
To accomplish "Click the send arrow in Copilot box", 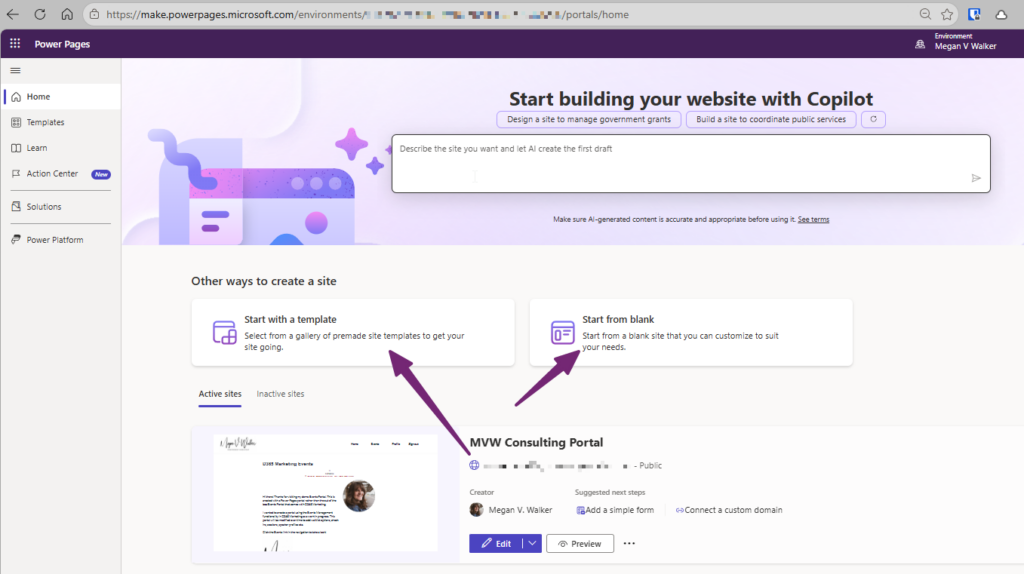I will [x=976, y=178].
